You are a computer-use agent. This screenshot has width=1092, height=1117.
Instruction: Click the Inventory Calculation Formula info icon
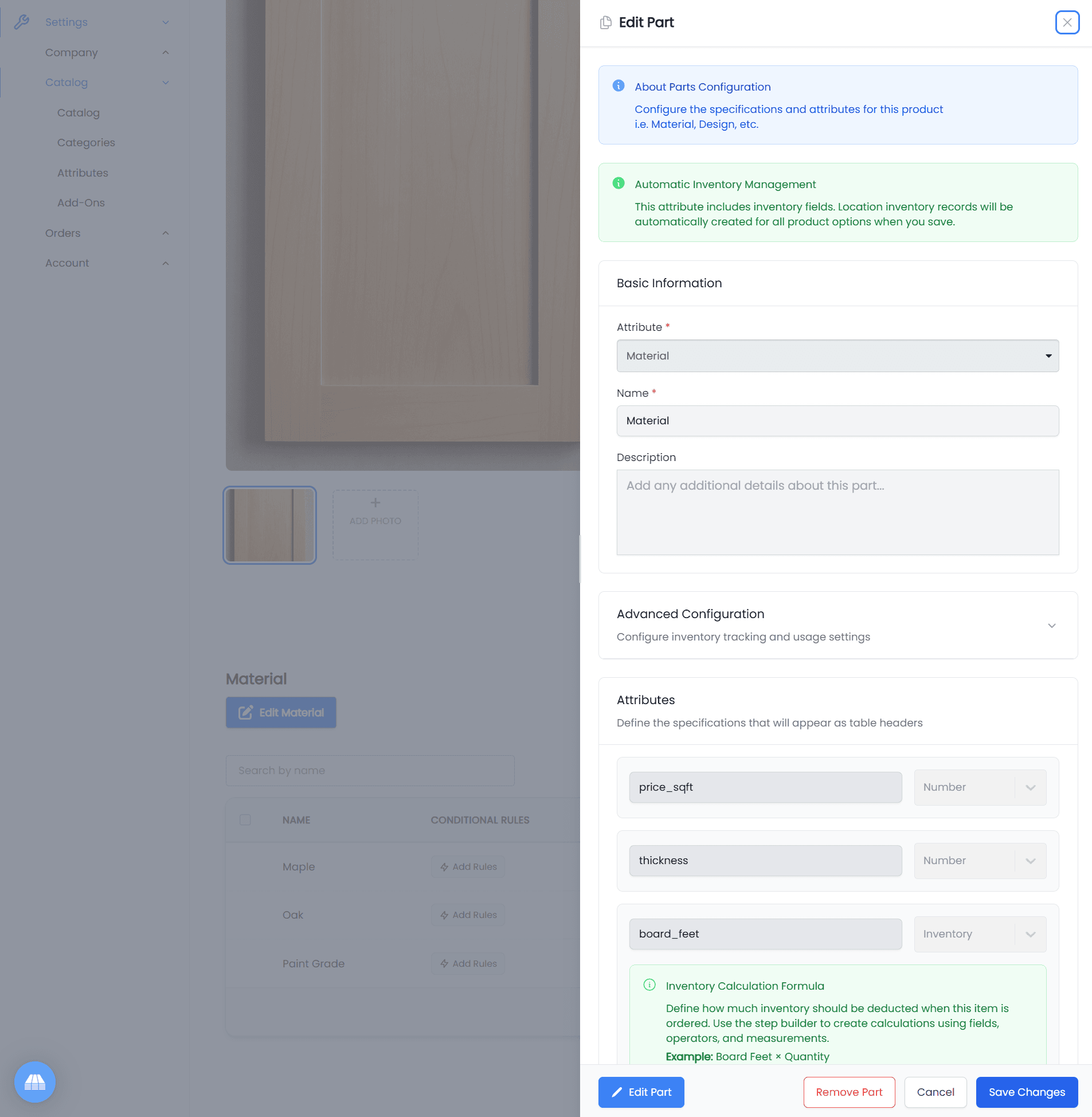click(x=651, y=986)
